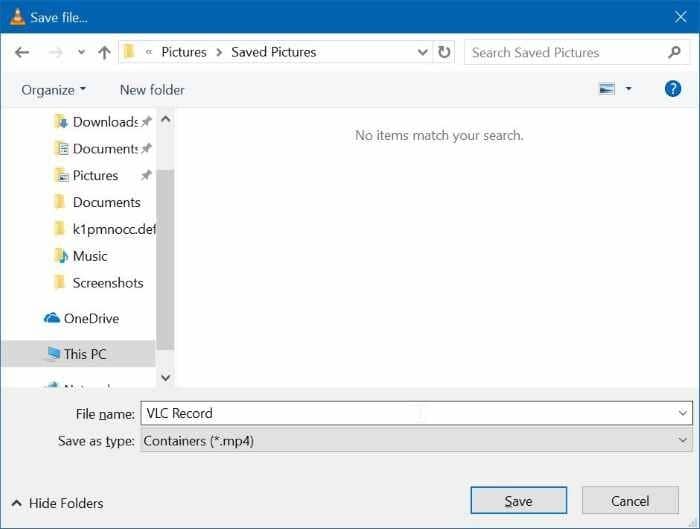Viewport: 700px width, 529px height.
Task: Click the search magnifier icon
Action: pos(674,52)
